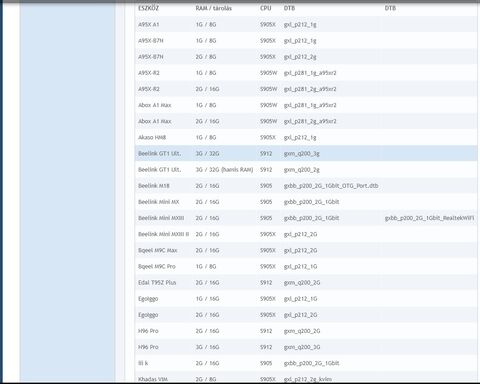Select gxm_q200_3G in the H96 Pro row
The height and width of the screenshot is (384, 480).
click(302, 347)
